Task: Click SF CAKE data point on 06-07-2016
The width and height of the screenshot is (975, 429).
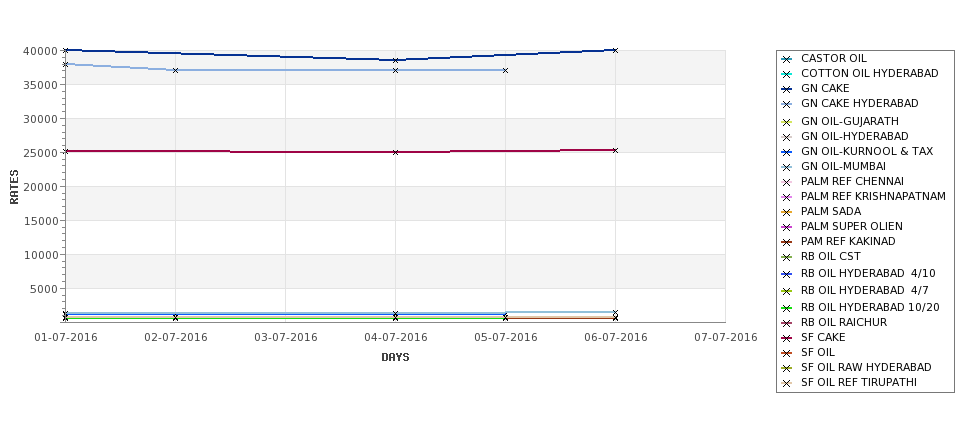Action: click(615, 150)
